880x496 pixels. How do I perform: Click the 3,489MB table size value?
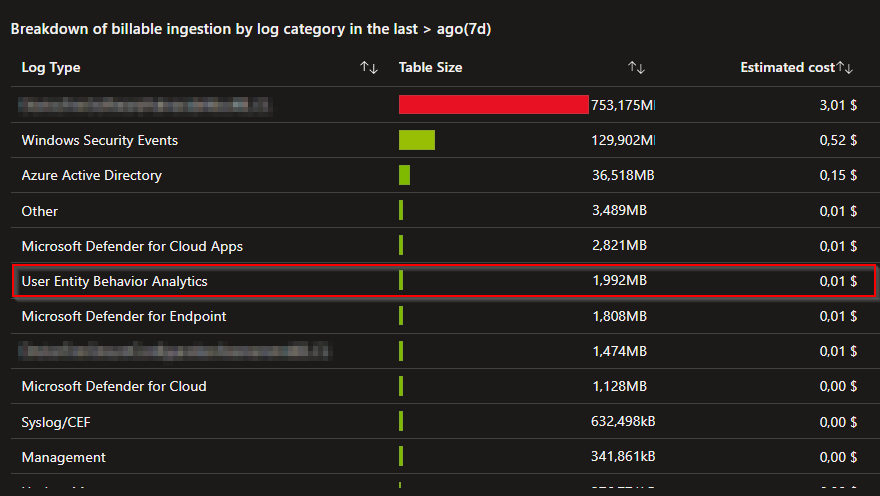620,210
